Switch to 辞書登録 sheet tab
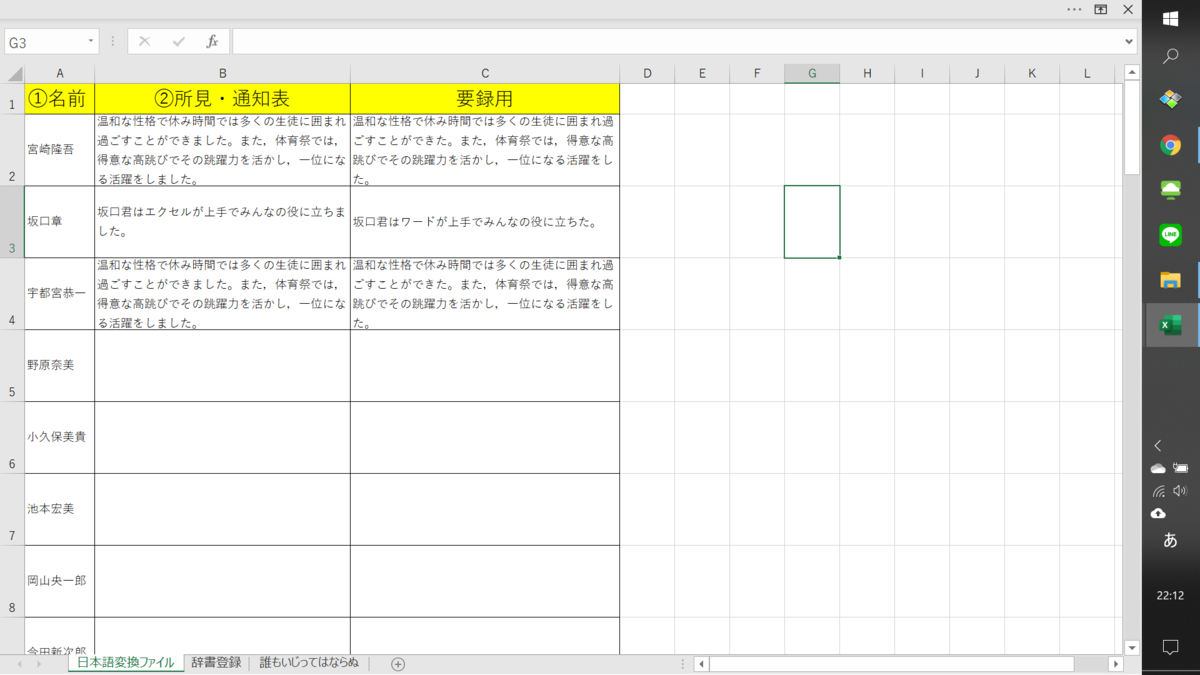This screenshot has height=675, width=1200. point(217,663)
